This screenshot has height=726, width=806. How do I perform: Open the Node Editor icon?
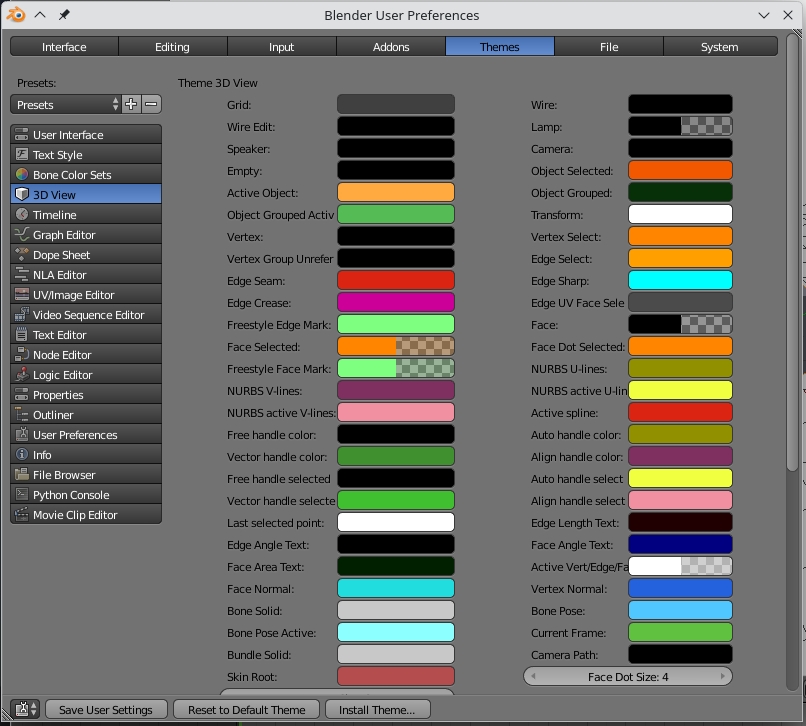pyautogui.click(x=22, y=355)
